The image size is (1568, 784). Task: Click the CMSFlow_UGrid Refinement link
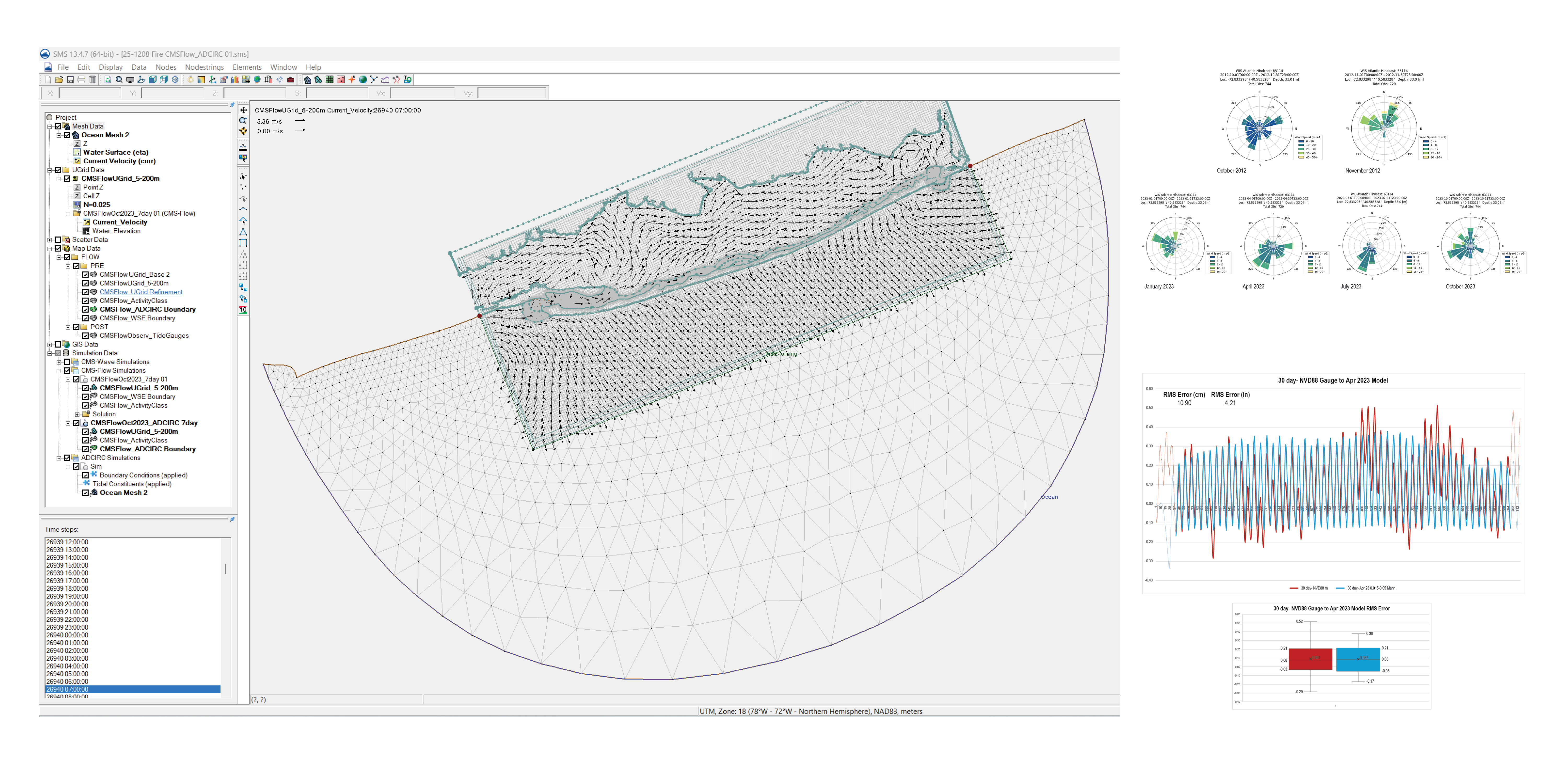[141, 292]
